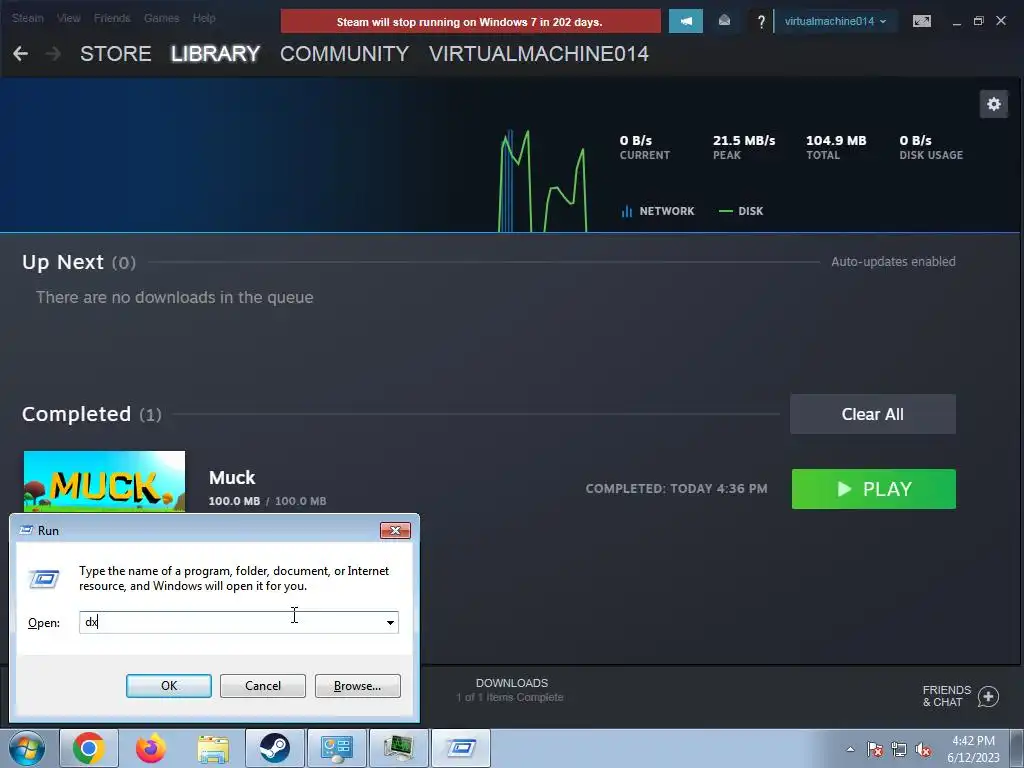Open download settings gear icon
This screenshot has width=1024, height=768.
[x=994, y=104]
